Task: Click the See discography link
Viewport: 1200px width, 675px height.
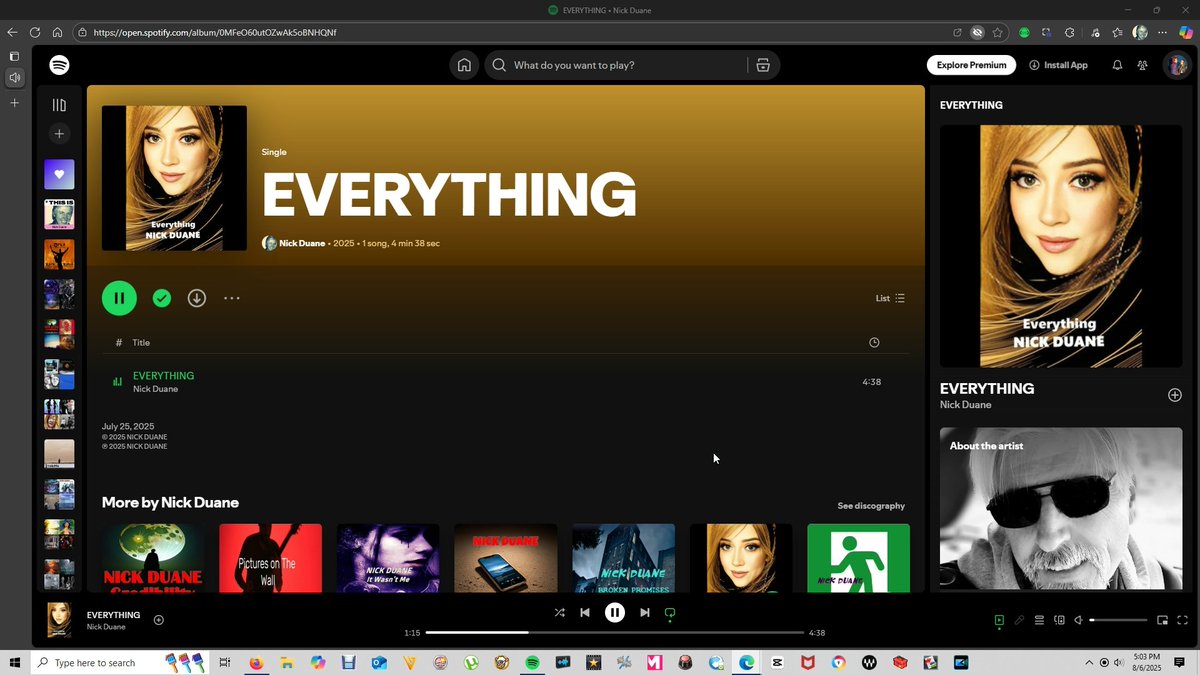Action: 871,506
